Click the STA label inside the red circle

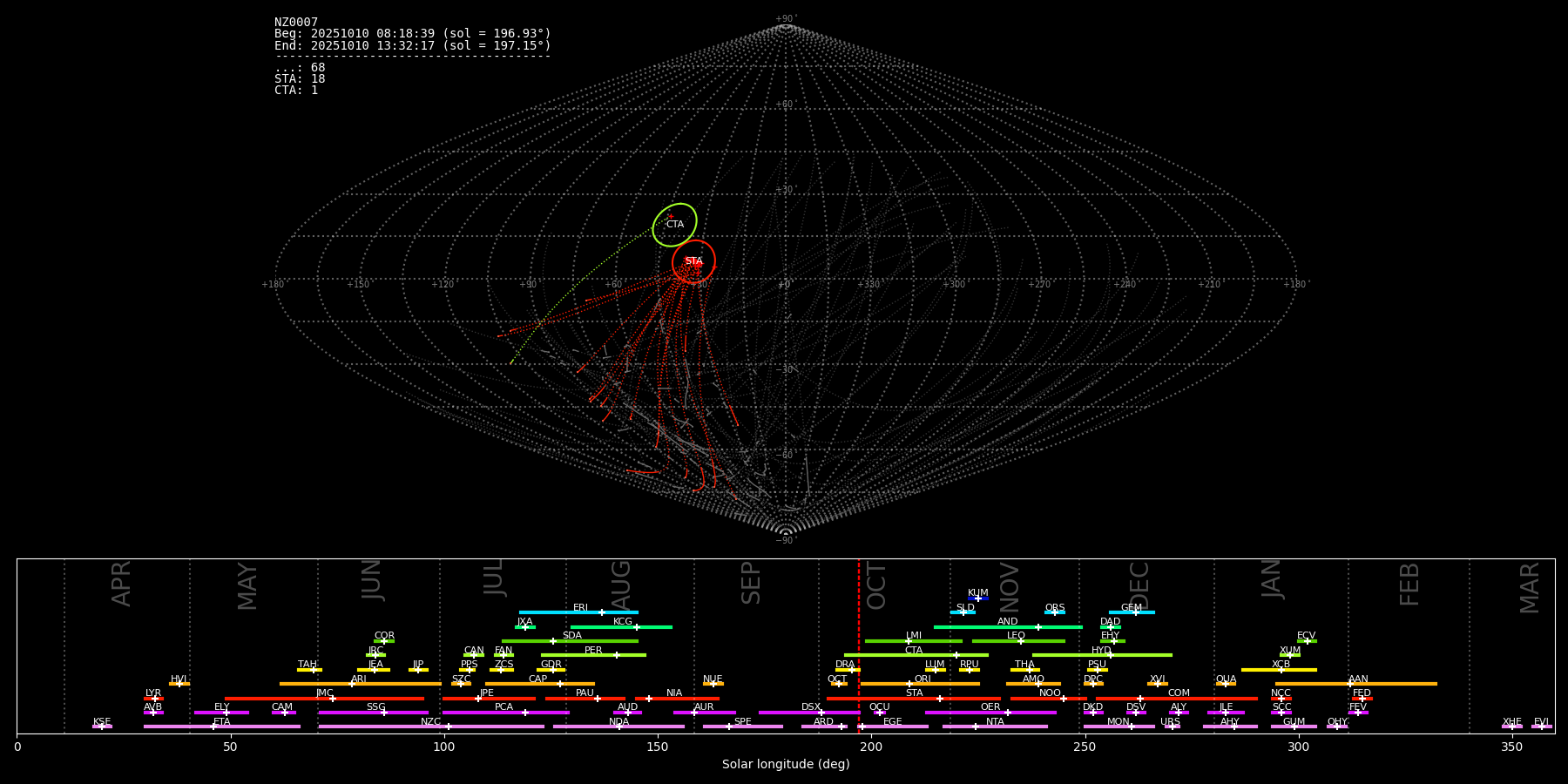(693, 261)
